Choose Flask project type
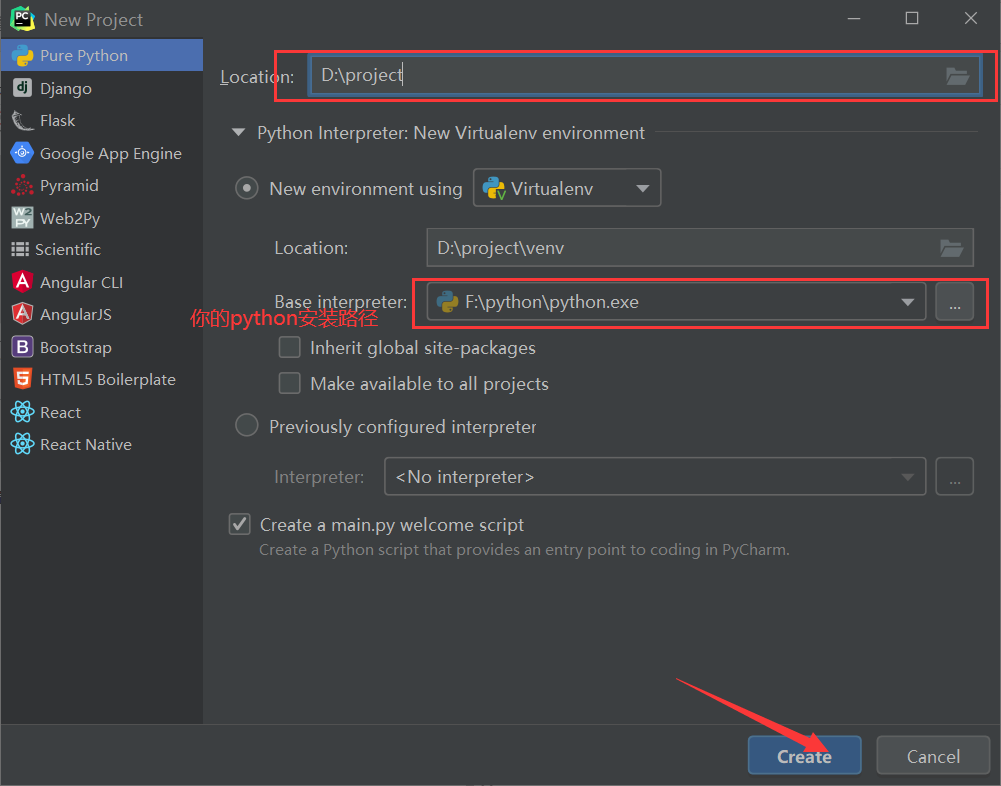 pos(102,120)
